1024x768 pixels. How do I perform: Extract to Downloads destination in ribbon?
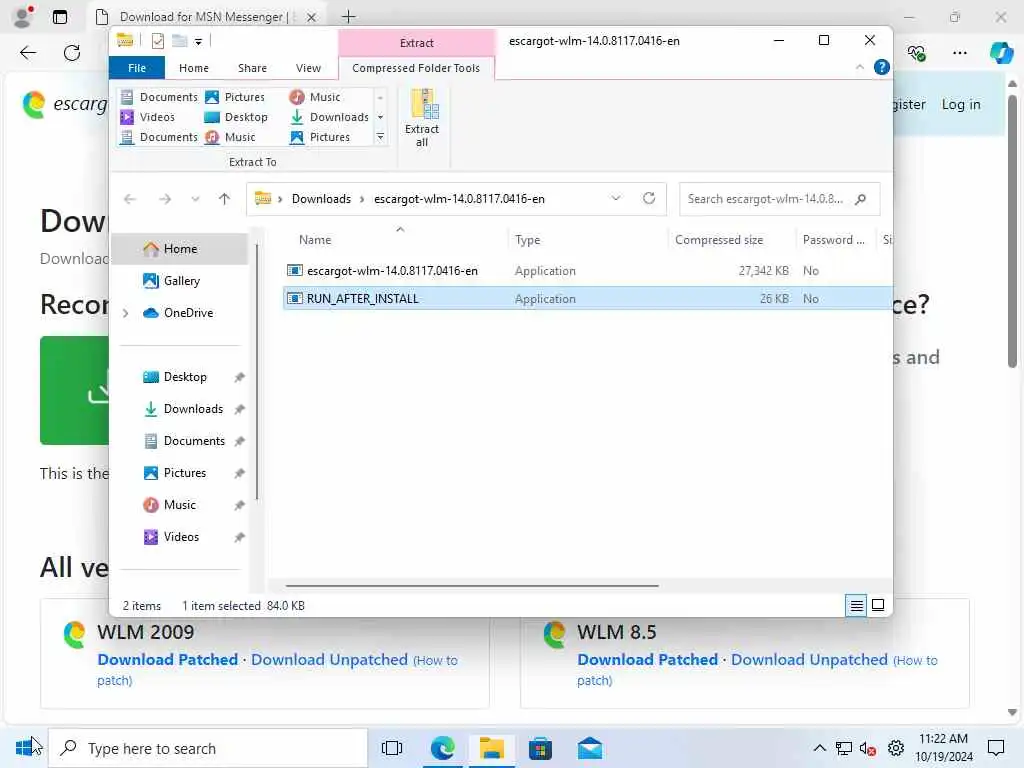[x=330, y=117]
